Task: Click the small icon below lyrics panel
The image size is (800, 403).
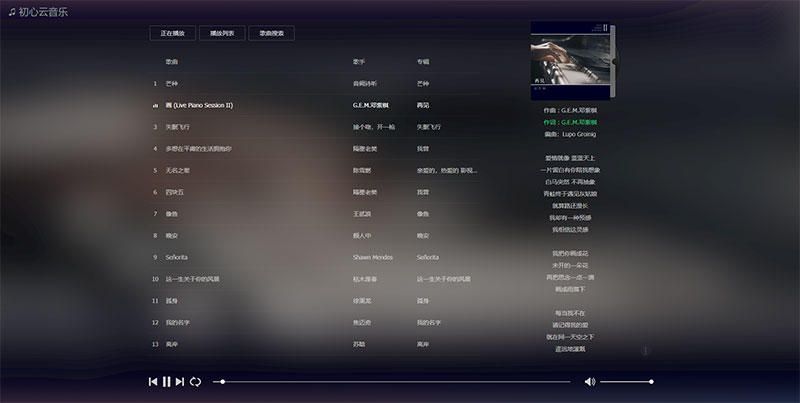Action: (x=645, y=351)
